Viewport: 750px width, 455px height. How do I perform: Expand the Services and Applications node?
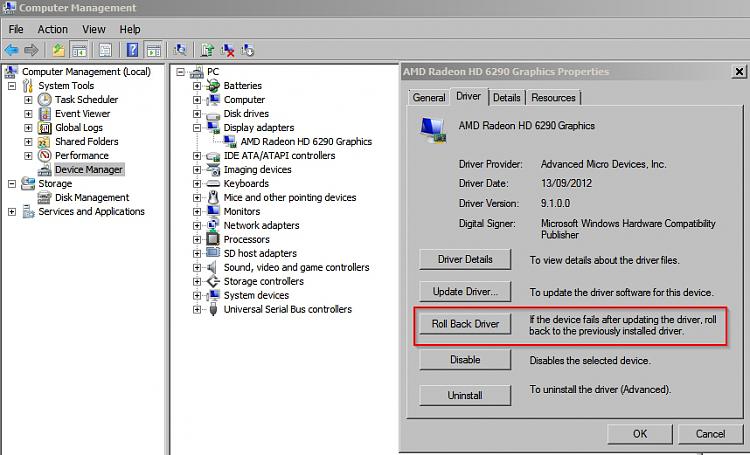tap(12, 211)
